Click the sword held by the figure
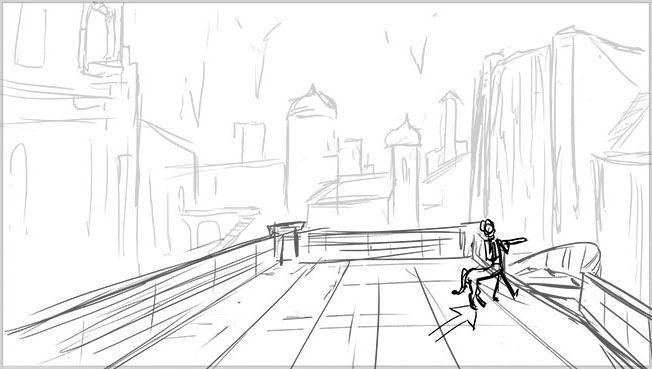This screenshot has width=652, height=369. coord(514,241)
